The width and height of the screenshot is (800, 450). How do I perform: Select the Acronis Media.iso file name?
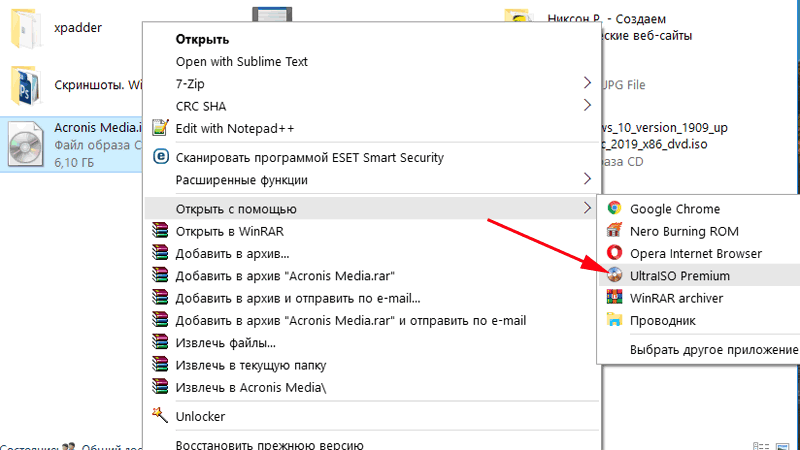pyautogui.click(x=98, y=127)
